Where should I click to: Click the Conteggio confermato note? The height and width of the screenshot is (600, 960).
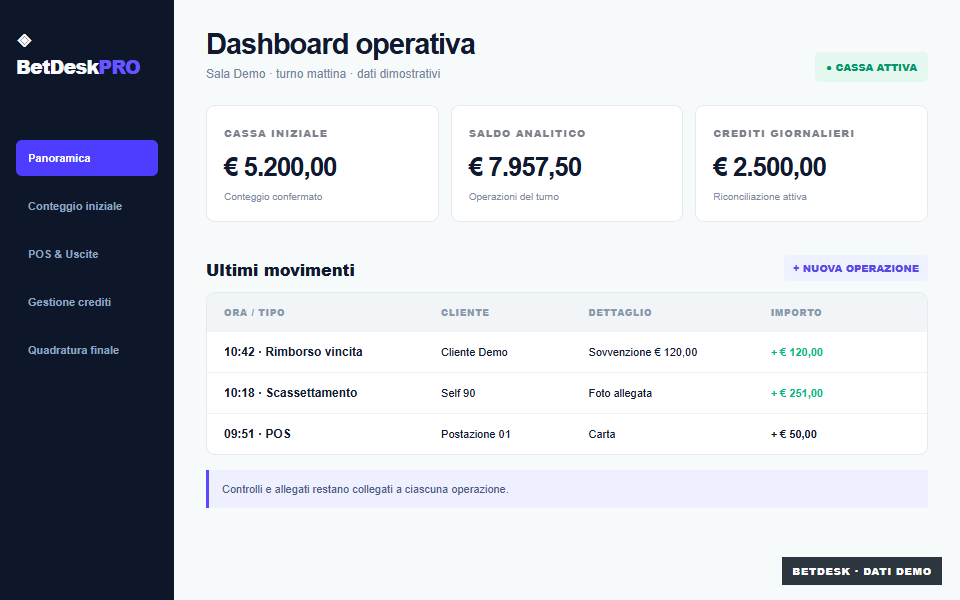tap(273, 197)
